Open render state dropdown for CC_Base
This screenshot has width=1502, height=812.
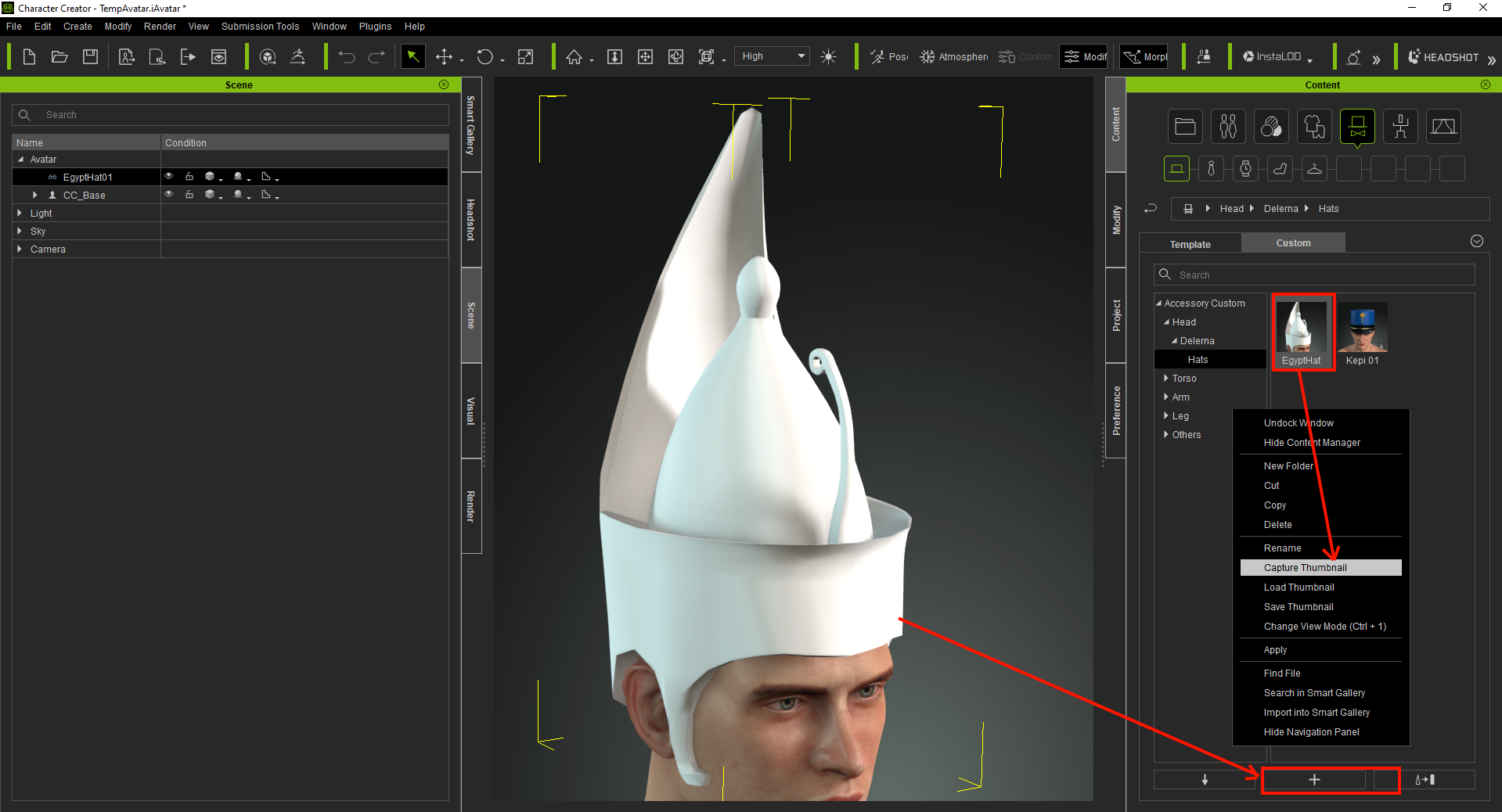[213, 195]
